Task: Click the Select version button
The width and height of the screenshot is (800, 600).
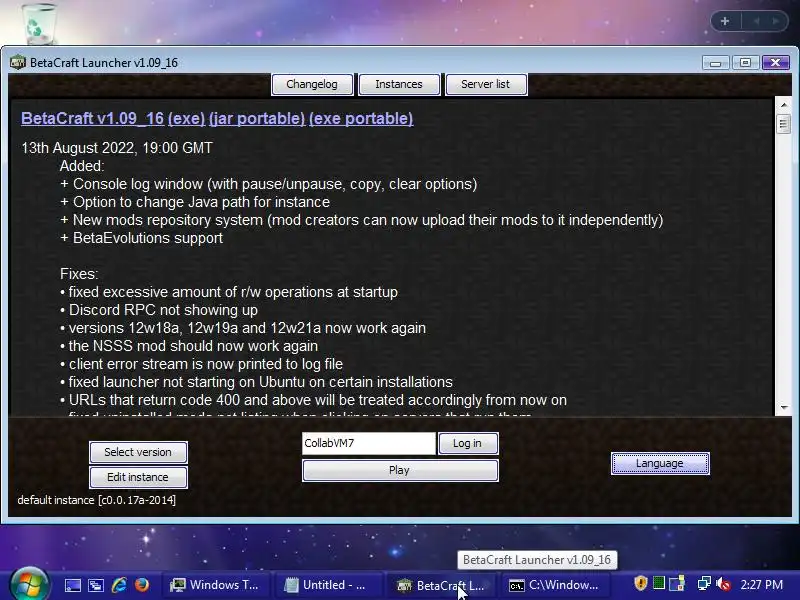Action: 138,452
